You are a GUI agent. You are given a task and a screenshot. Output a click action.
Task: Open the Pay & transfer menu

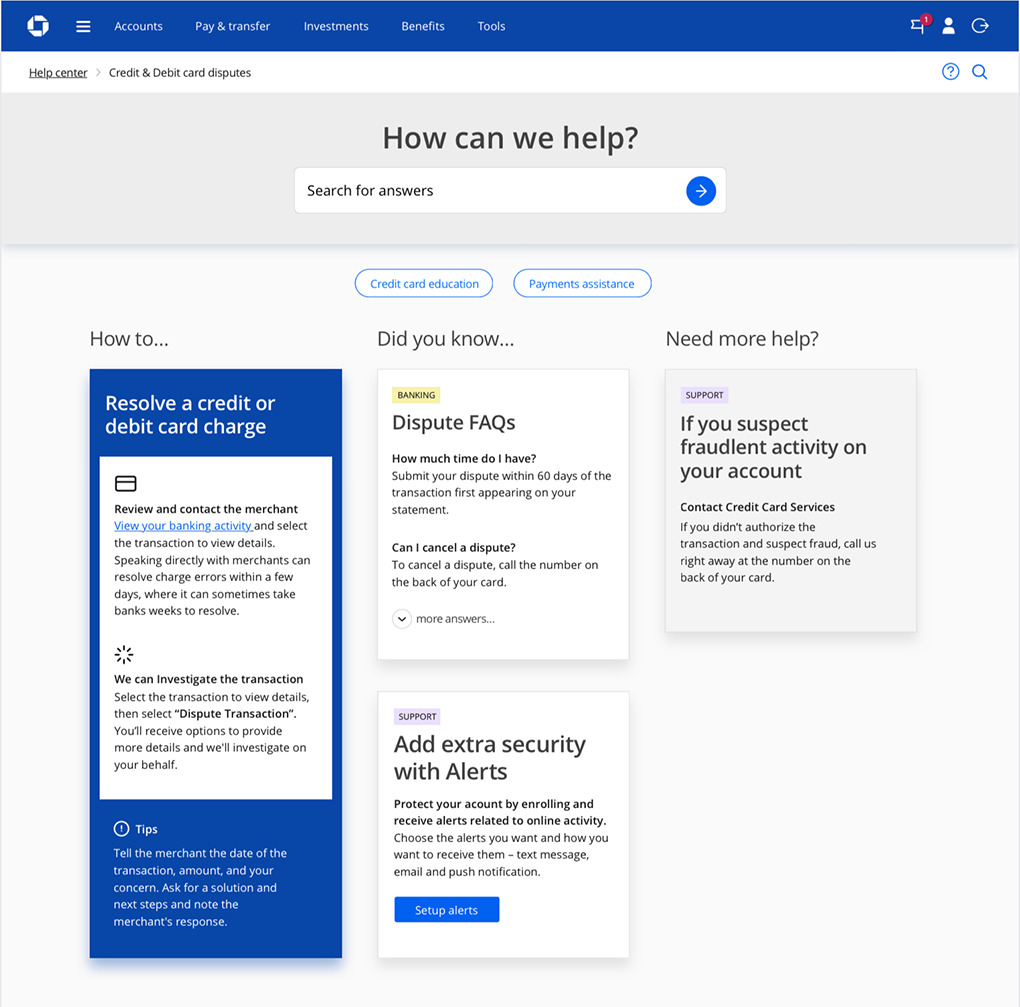(x=232, y=26)
